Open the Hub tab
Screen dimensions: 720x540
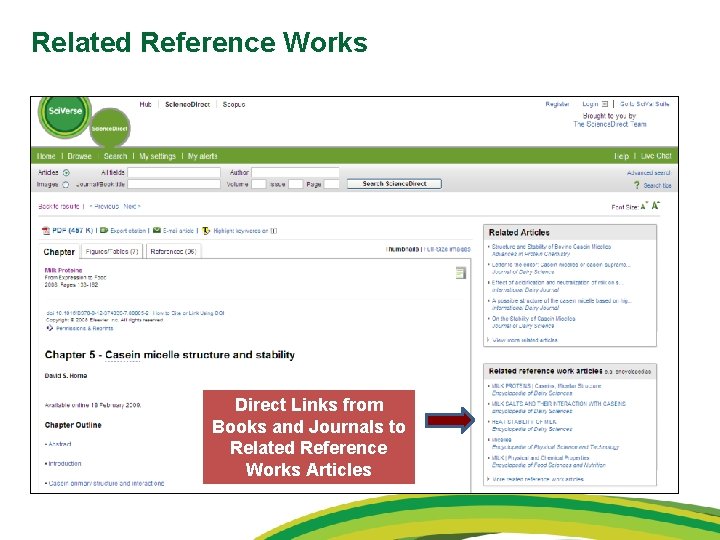(145, 104)
